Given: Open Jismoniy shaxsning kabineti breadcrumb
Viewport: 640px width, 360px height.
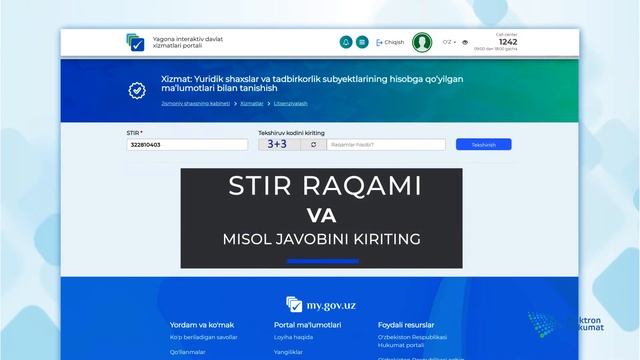Looking at the screenshot, I should click(196, 103).
